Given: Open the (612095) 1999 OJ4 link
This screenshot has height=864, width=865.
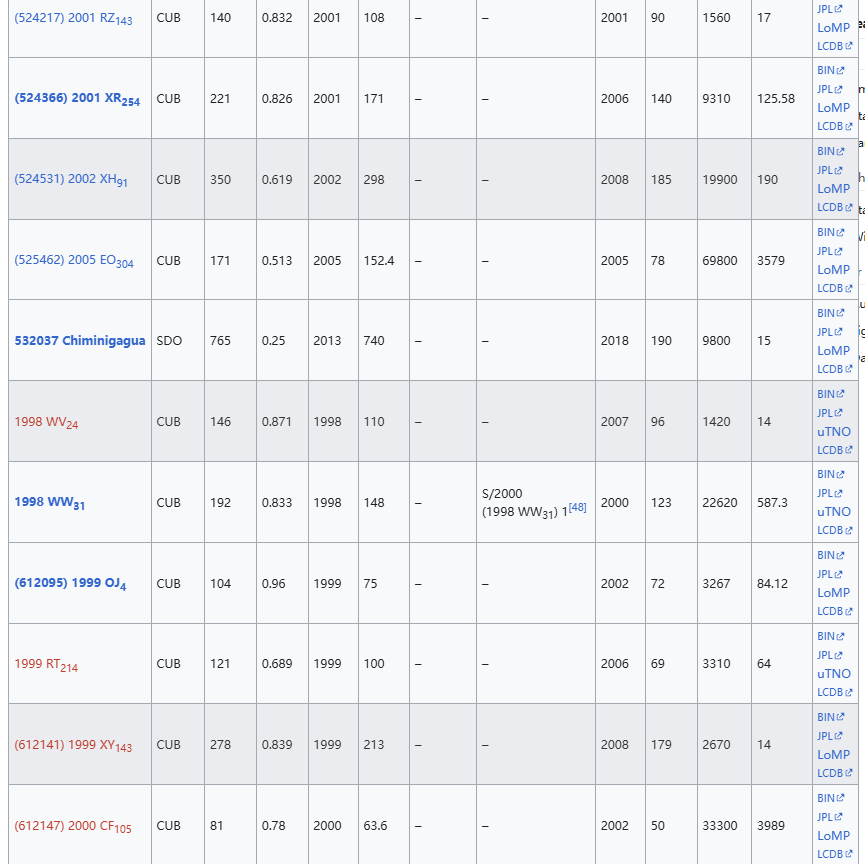Looking at the screenshot, I should click(x=70, y=584).
